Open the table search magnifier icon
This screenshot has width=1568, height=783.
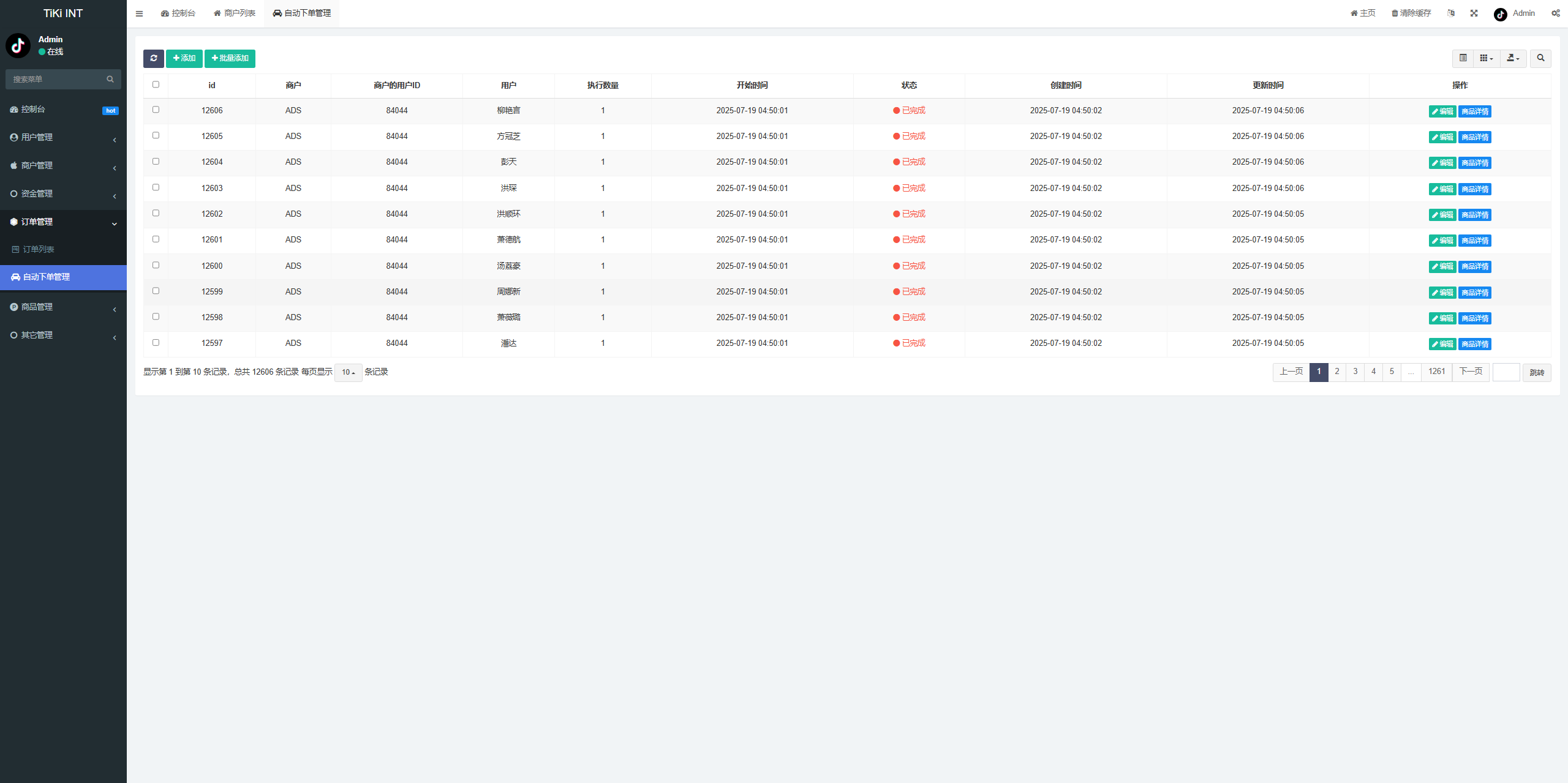click(x=1540, y=58)
